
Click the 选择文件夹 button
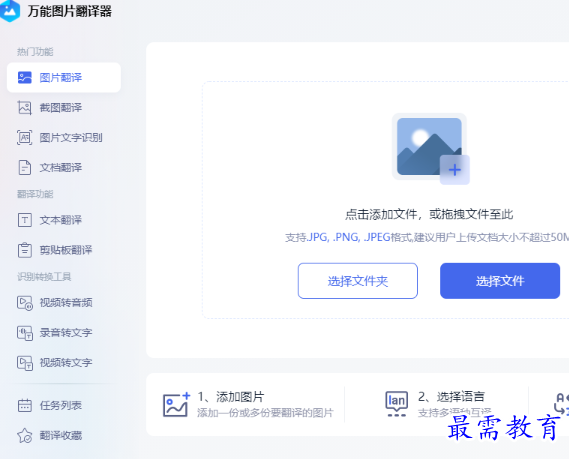click(358, 281)
